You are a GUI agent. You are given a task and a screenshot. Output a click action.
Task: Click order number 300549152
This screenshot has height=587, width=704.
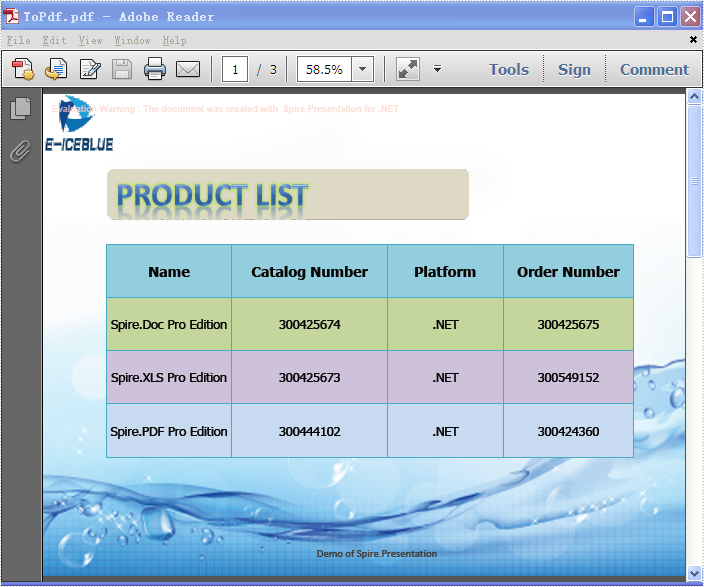[x=568, y=377]
